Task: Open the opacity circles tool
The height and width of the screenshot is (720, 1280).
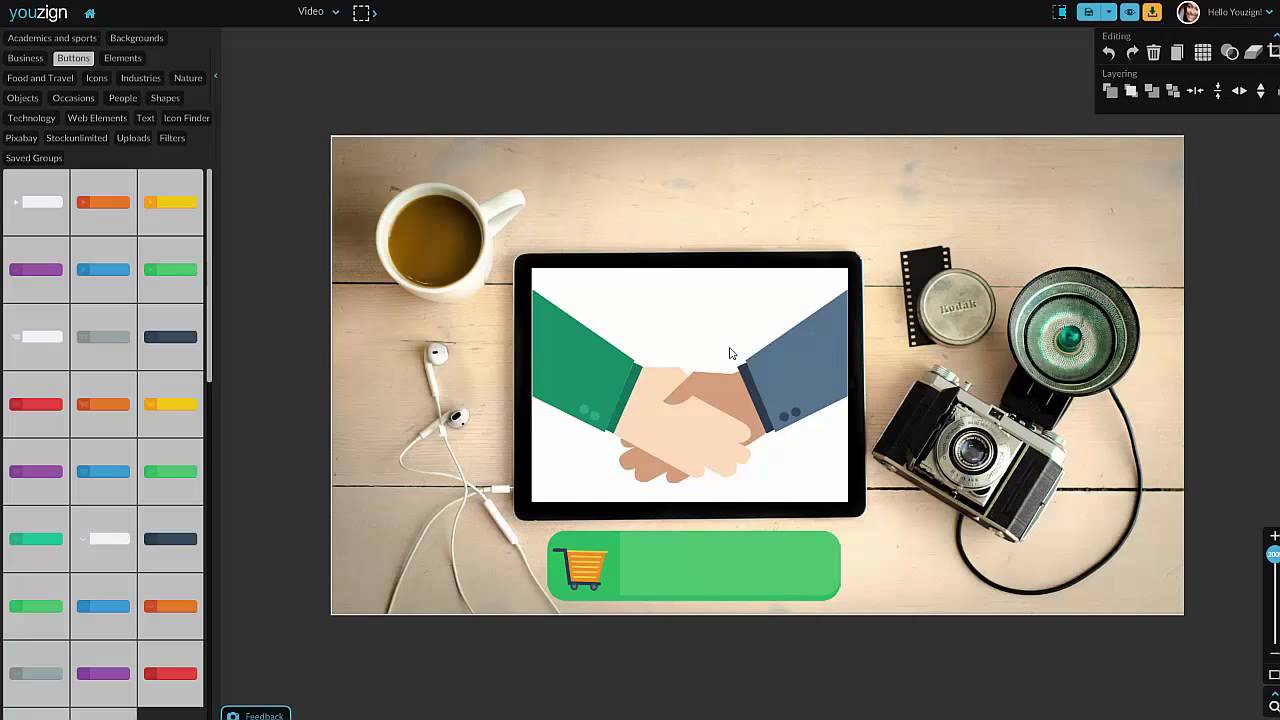Action: click(x=1230, y=53)
